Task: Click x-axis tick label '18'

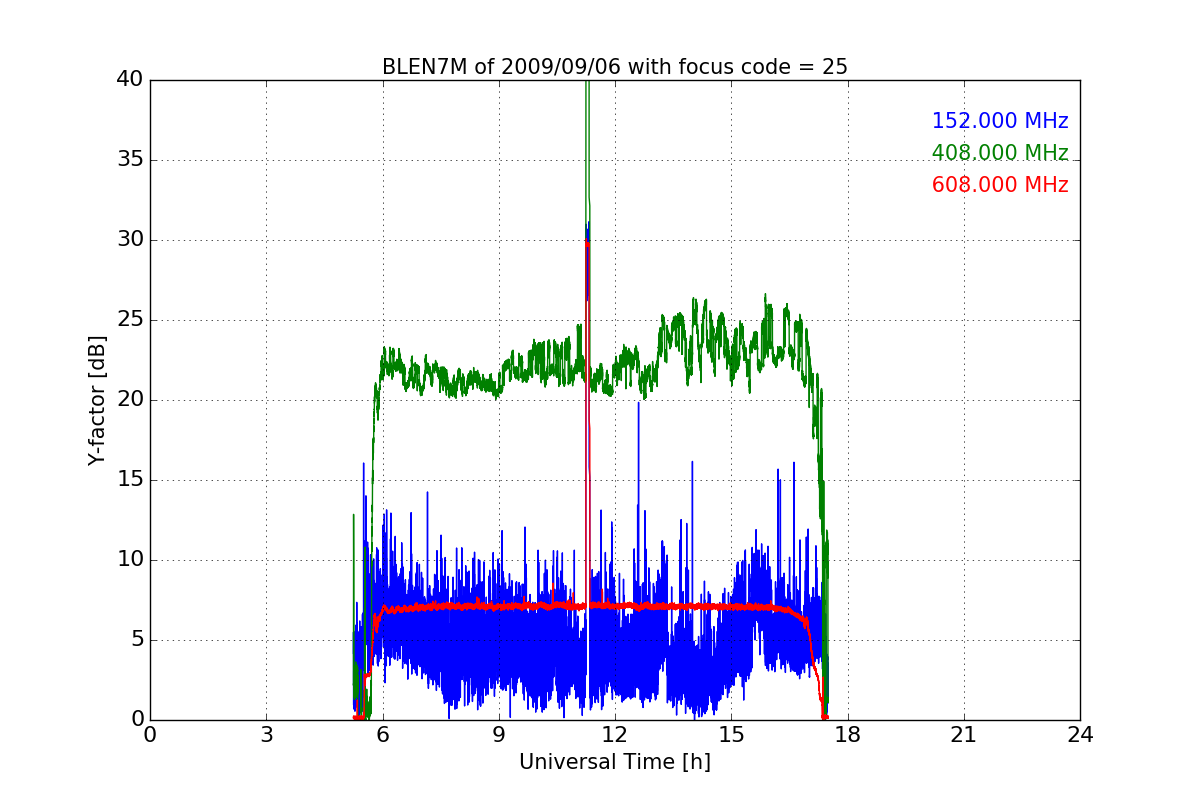Action: click(x=847, y=735)
